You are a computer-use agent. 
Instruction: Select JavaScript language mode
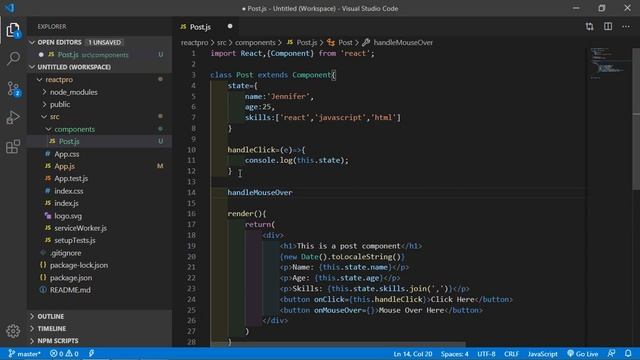tap(542, 354)
